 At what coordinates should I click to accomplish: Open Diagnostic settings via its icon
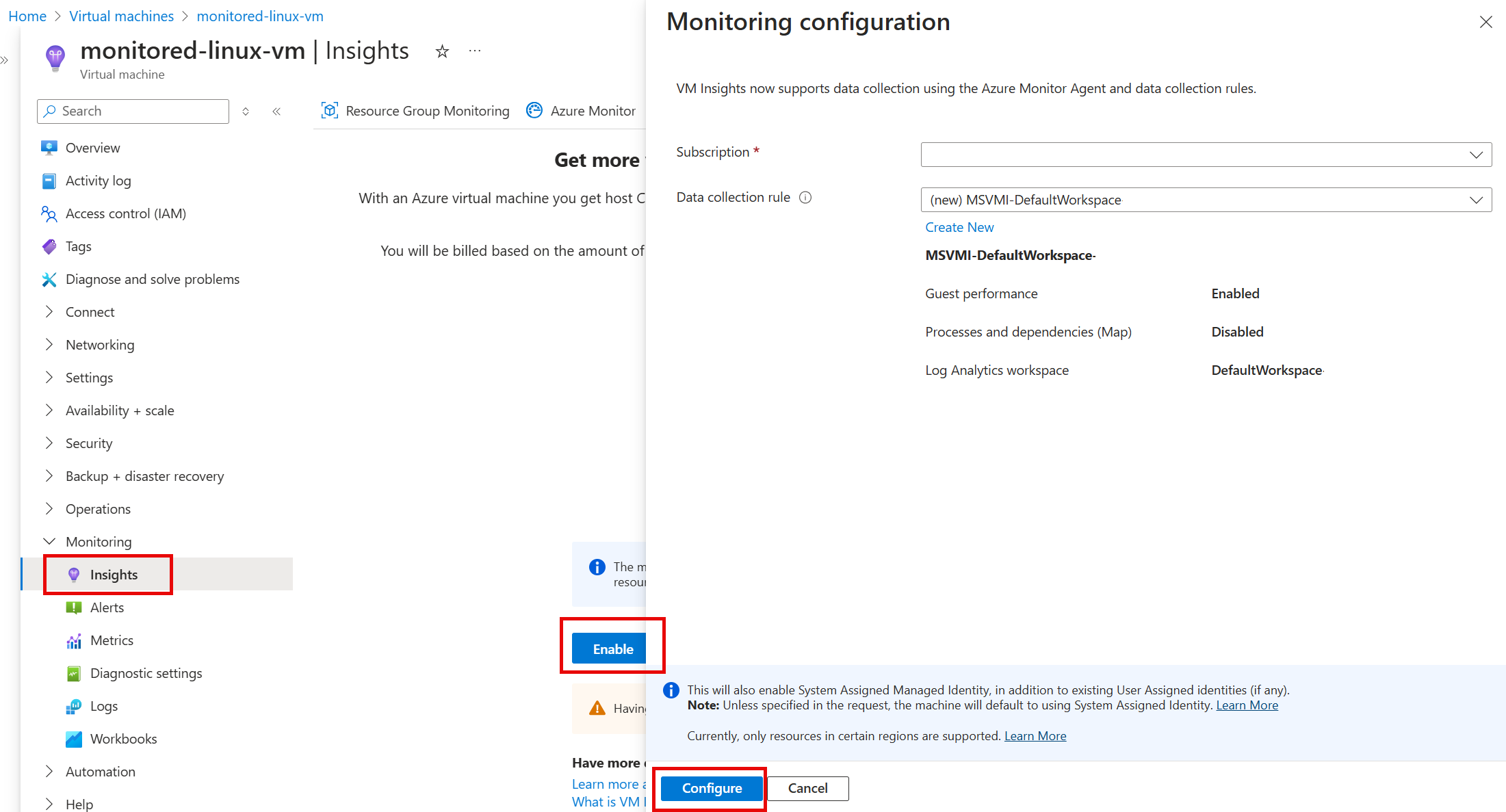click(x=74, y=673)
